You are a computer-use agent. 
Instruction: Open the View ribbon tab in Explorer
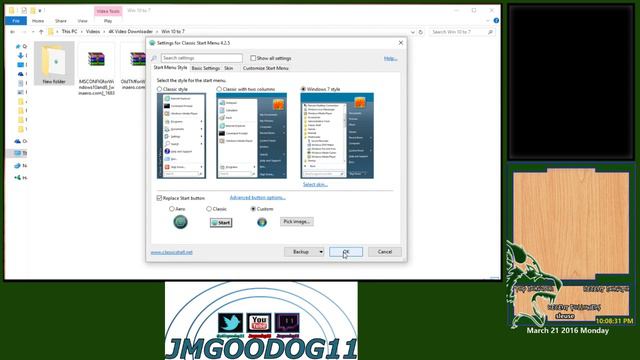point(82,21)
